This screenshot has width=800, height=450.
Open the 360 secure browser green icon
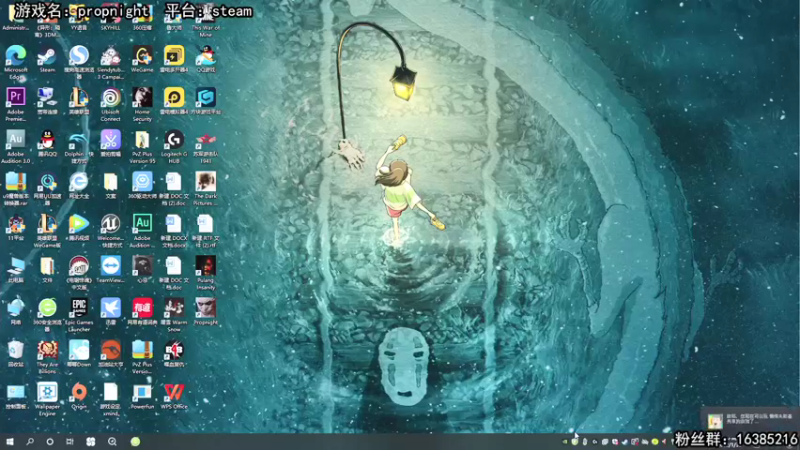(x=47, y=315)
